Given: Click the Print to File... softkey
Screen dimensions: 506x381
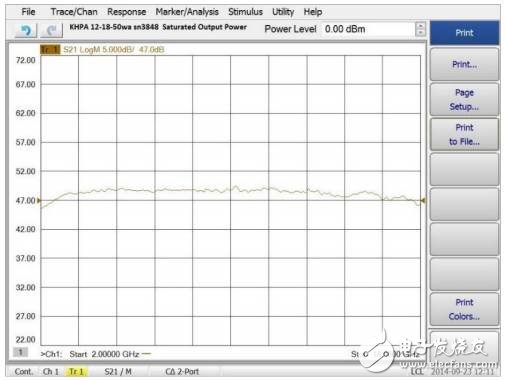Looking at the screenshot, I should [465, 135].
